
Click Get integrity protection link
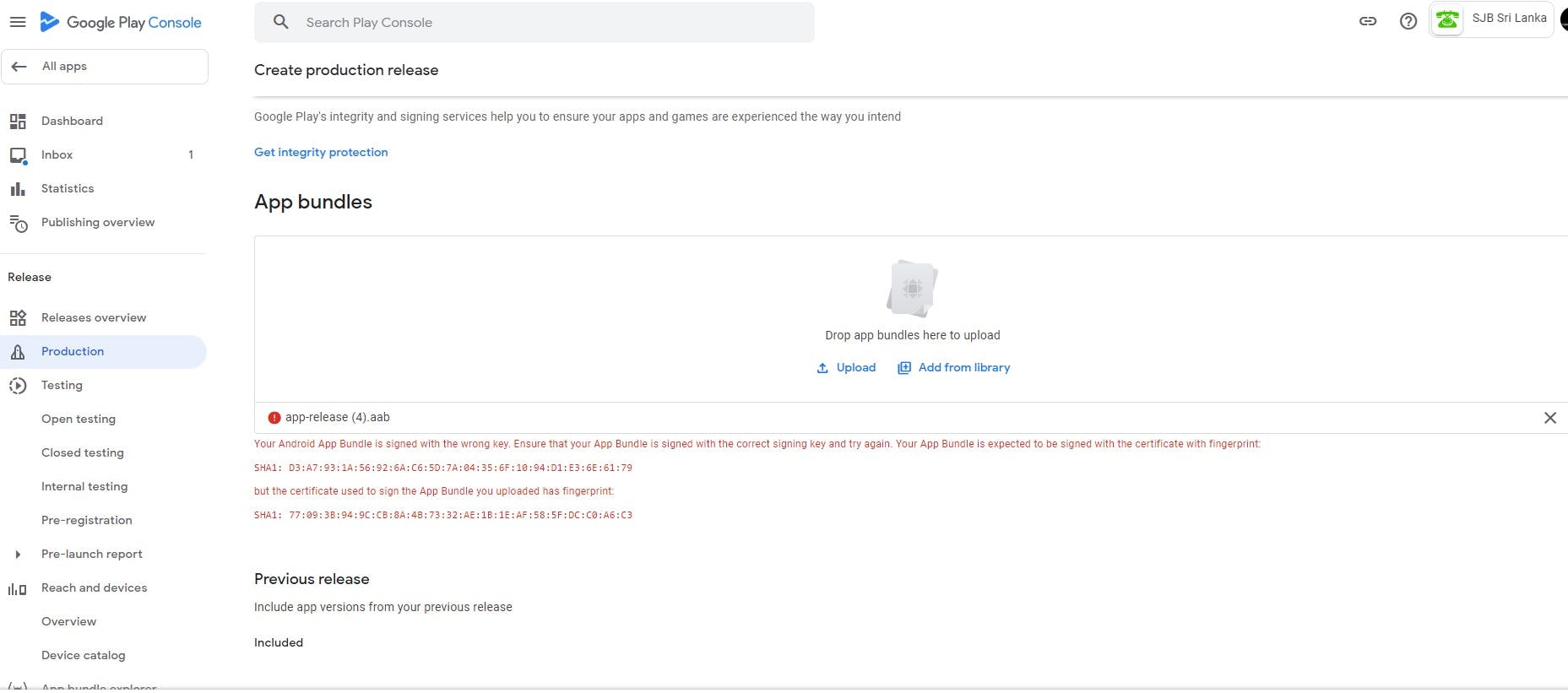[321, 153]
